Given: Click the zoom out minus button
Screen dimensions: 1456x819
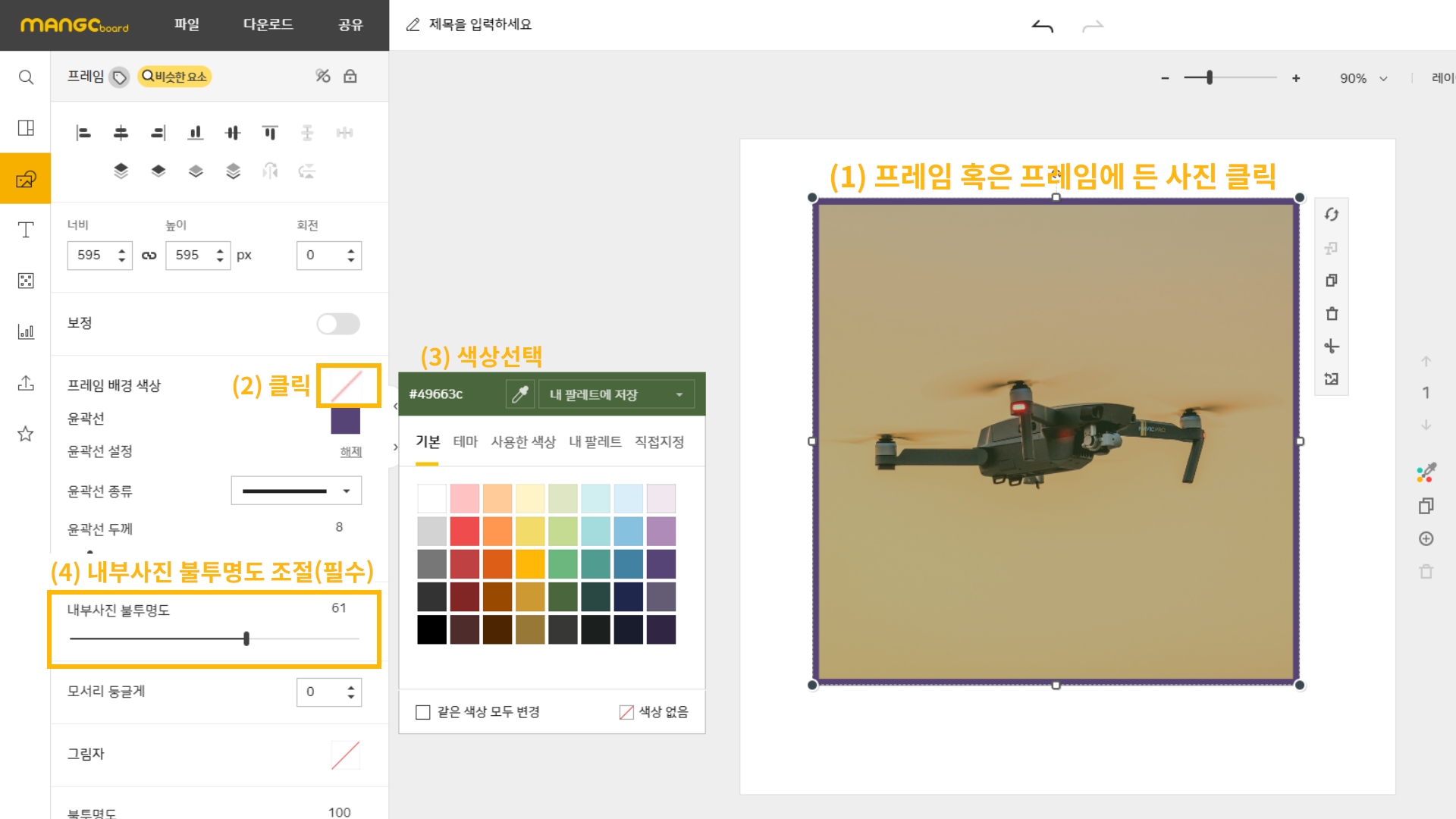Looking at the screenshot, I should 1165,78.
